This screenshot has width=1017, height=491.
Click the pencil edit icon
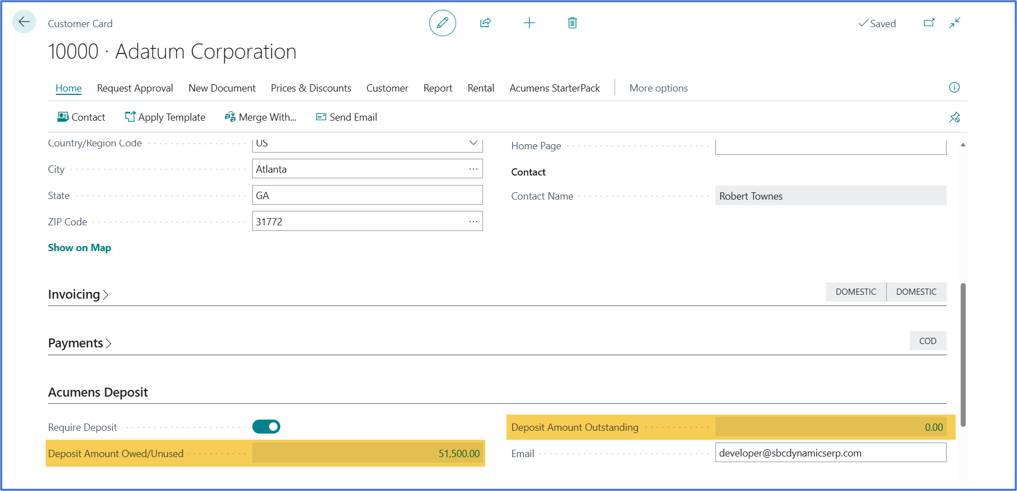(x=442, y=23)
